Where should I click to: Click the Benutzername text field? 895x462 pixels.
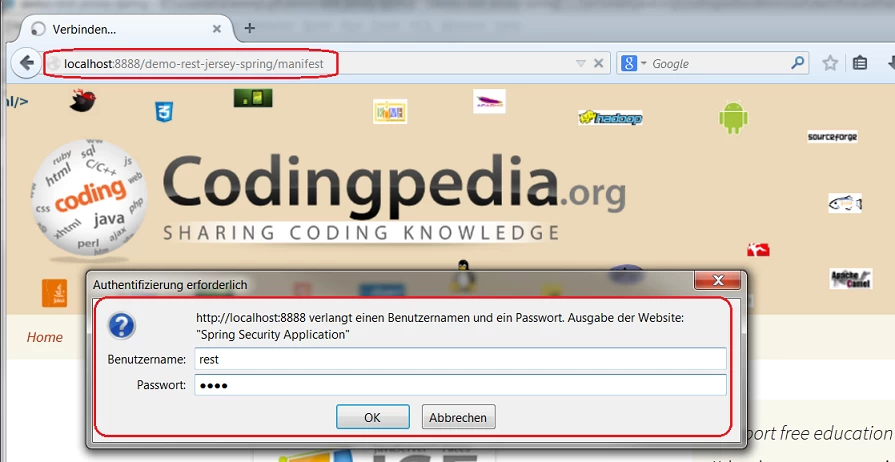(460, 359)
